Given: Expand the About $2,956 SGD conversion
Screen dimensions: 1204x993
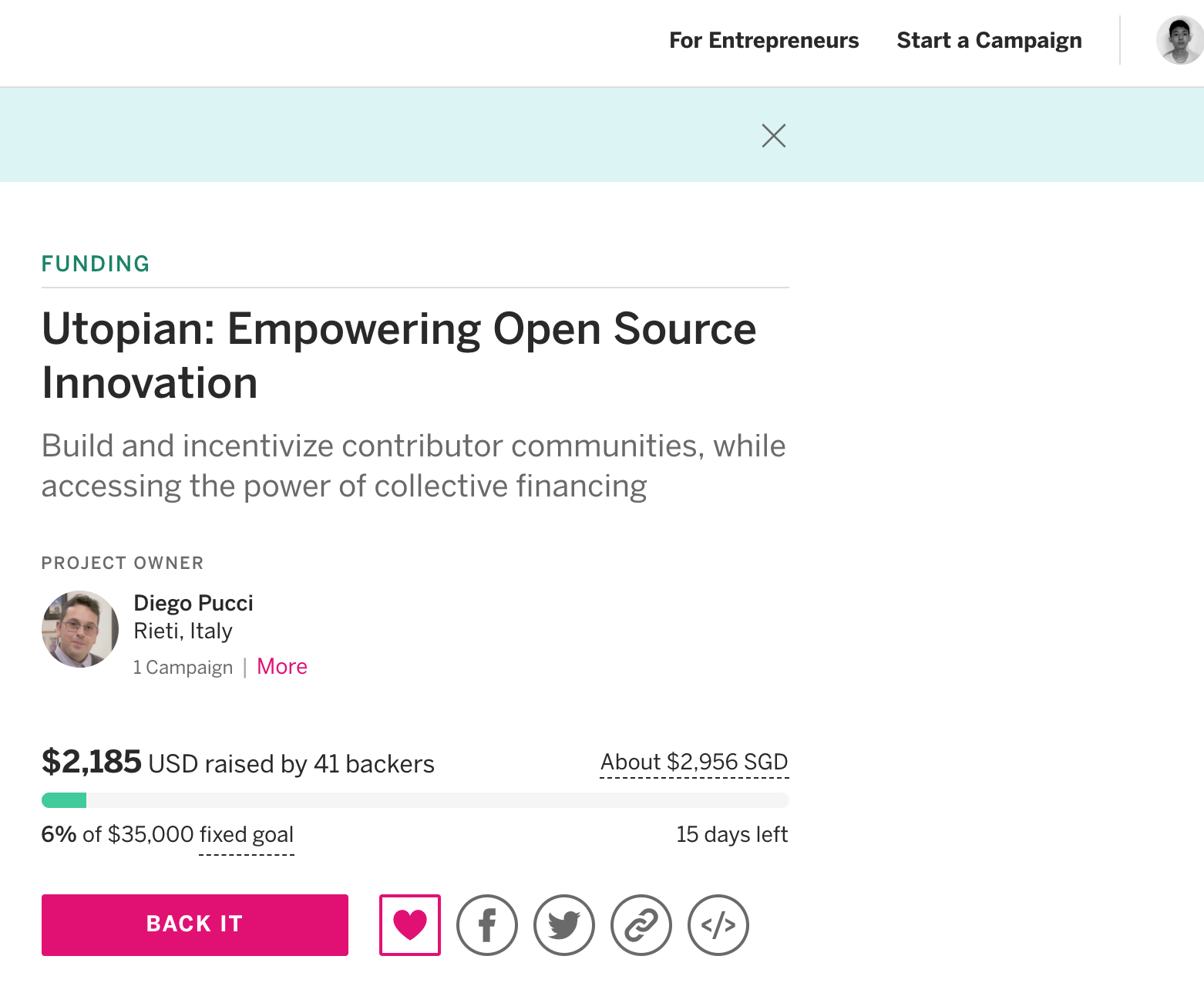Looking at the screenshot, I should pos(694,762).
